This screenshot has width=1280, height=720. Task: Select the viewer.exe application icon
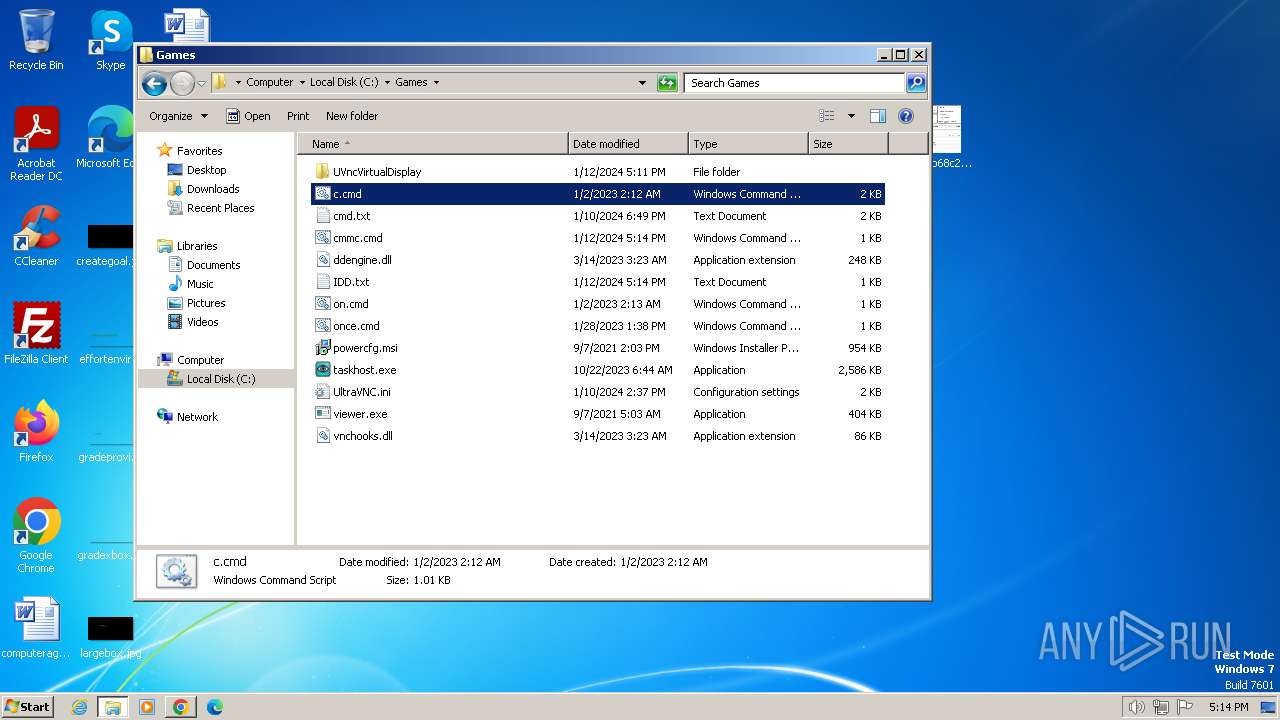coord(322,414)
